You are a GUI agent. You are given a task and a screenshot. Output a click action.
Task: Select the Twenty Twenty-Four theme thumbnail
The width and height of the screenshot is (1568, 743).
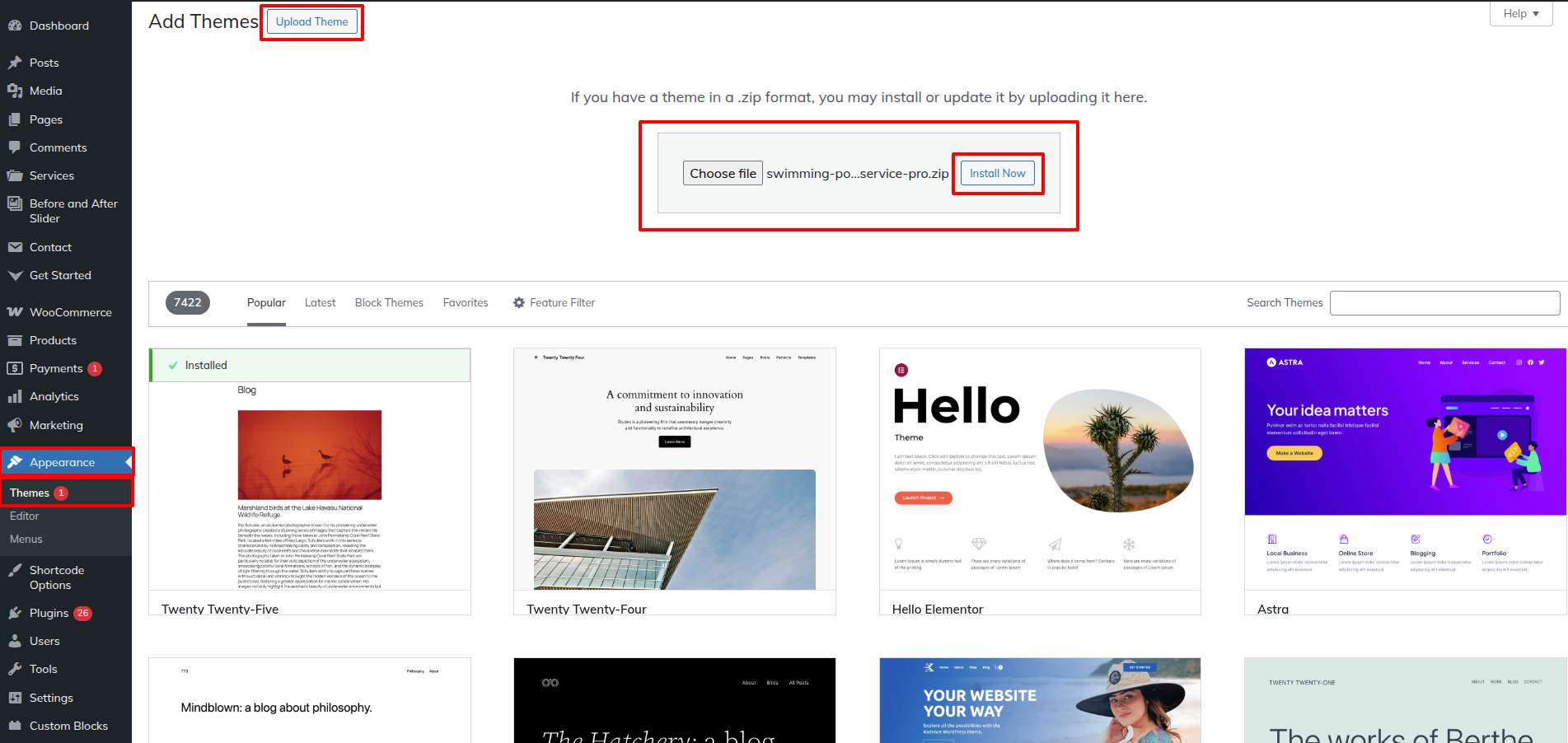click(675, 469)
